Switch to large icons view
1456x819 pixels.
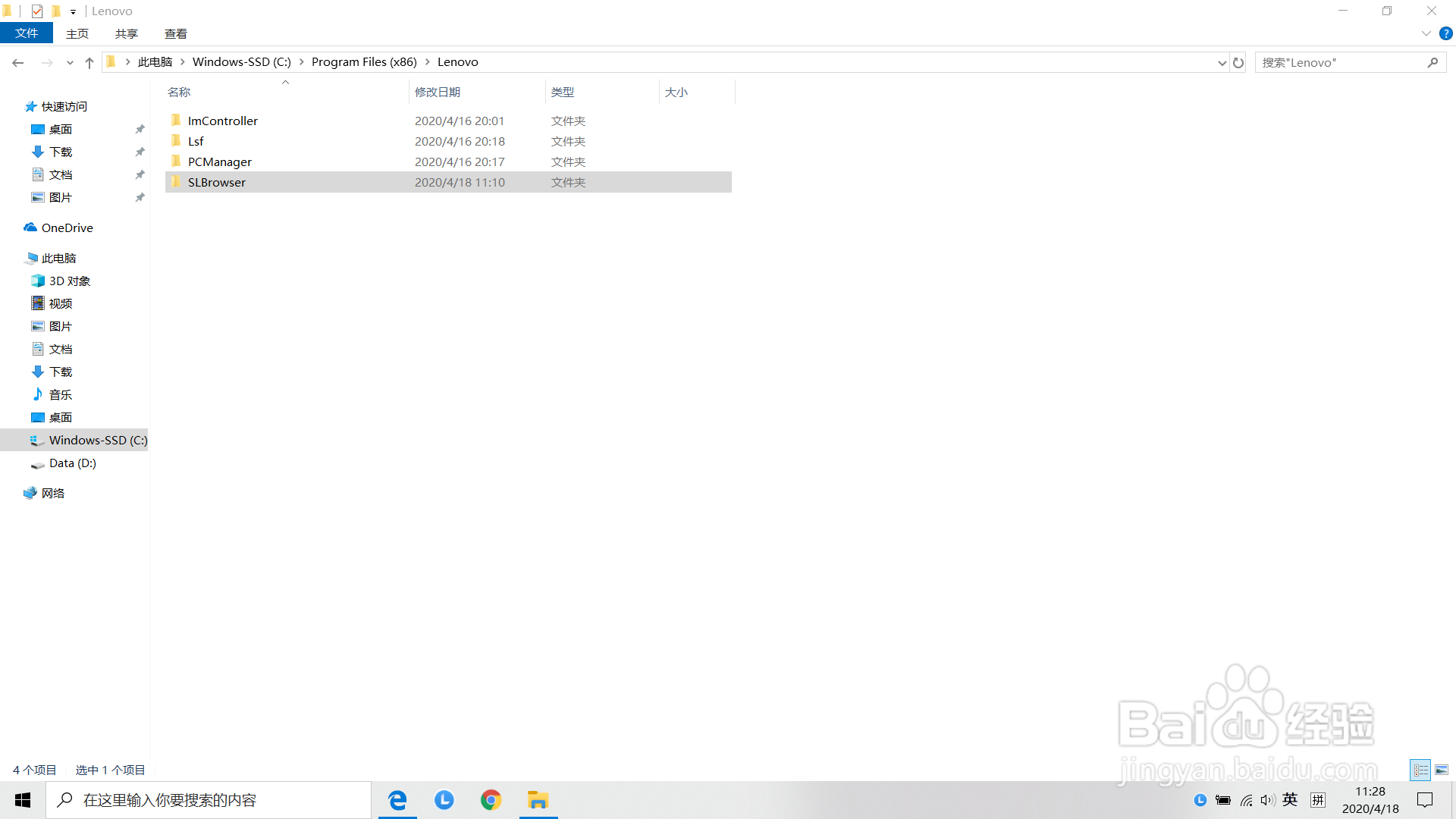pos(1442,770)
